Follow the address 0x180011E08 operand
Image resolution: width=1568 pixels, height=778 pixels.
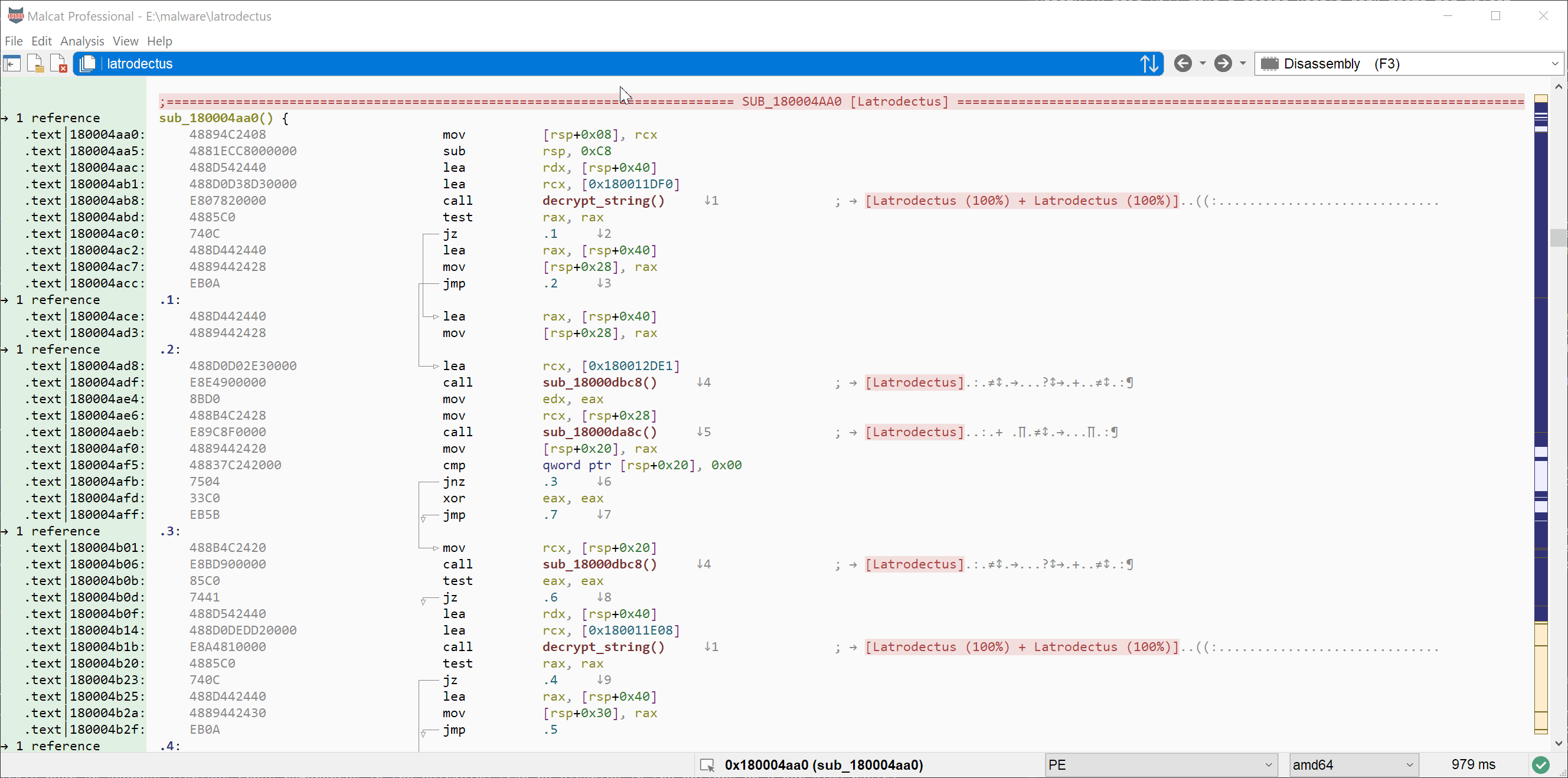click(x=631, y=630)
